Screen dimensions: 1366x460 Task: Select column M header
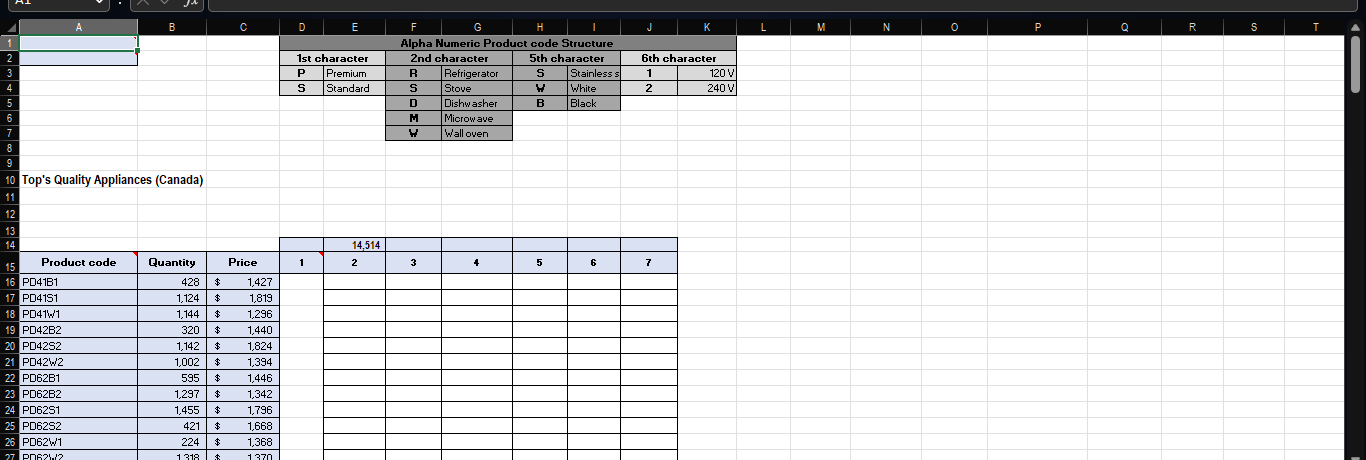coord(820,27)
